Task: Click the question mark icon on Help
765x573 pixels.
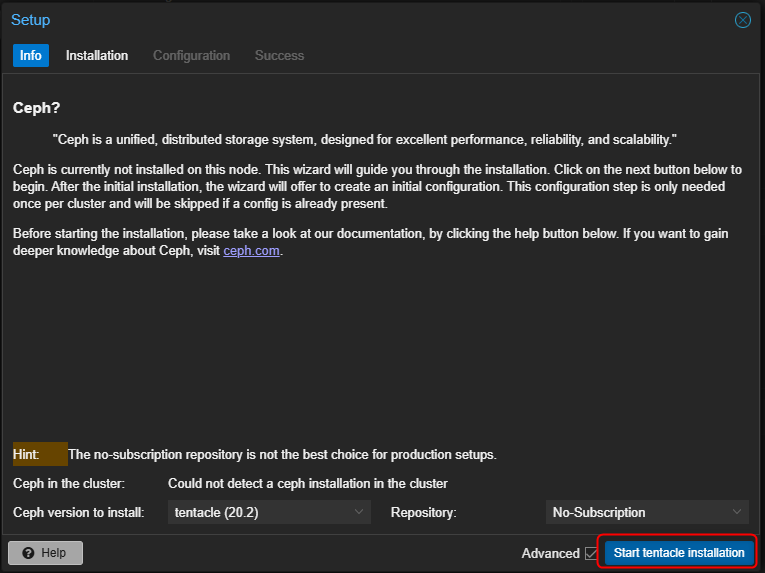Action: [x=28, y=553]
